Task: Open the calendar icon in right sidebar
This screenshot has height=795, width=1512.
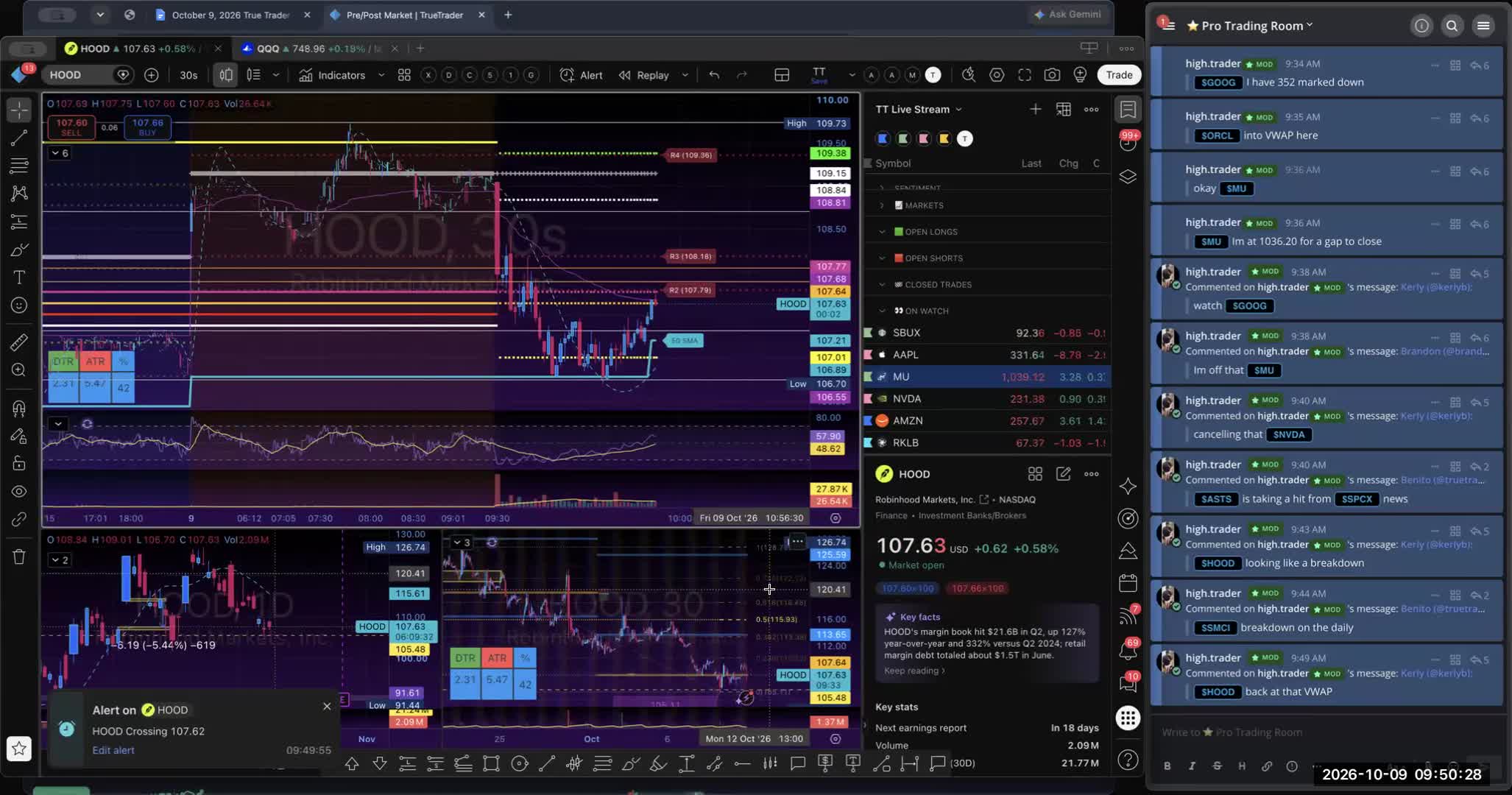Action: coord(1128,583)
